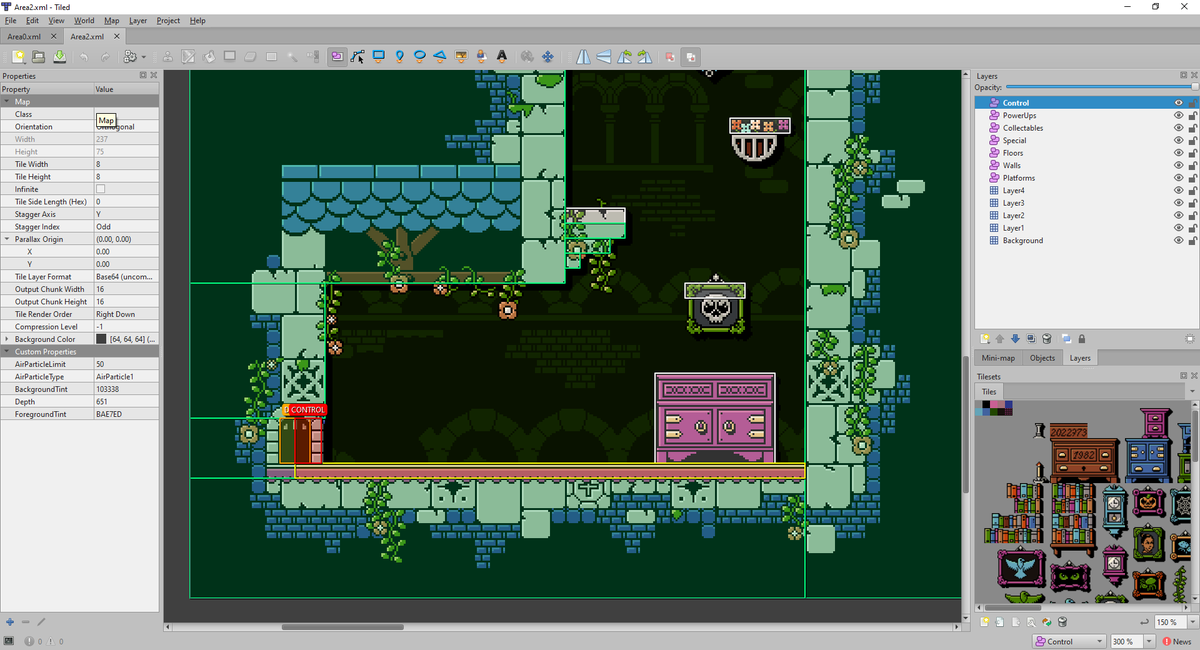Click the Background Color swatch

click(101, 339)
